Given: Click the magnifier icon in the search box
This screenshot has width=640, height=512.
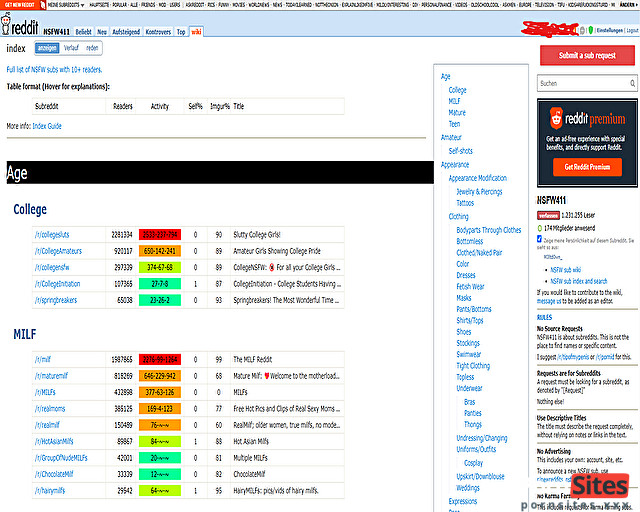Looking at the screenshot, I should click(632, 83).
